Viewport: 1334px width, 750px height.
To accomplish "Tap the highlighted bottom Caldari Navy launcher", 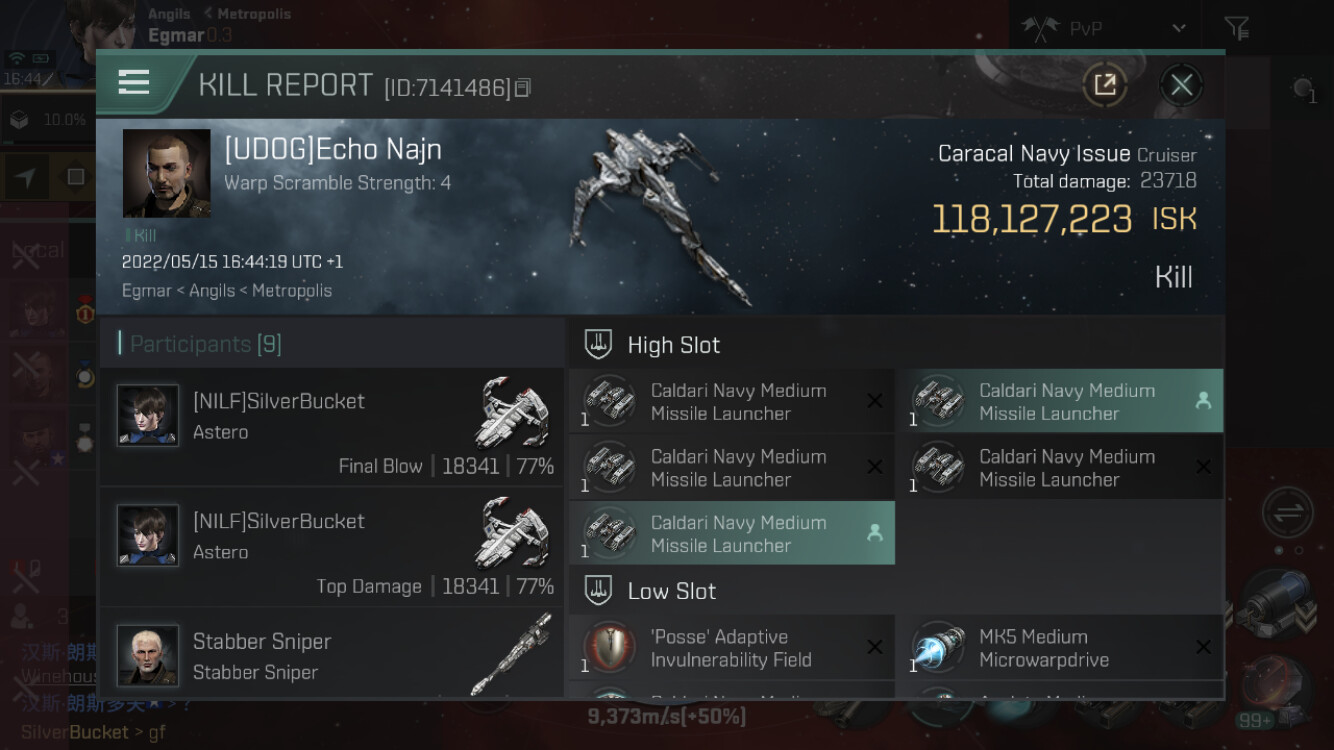I will pos(732,534).
